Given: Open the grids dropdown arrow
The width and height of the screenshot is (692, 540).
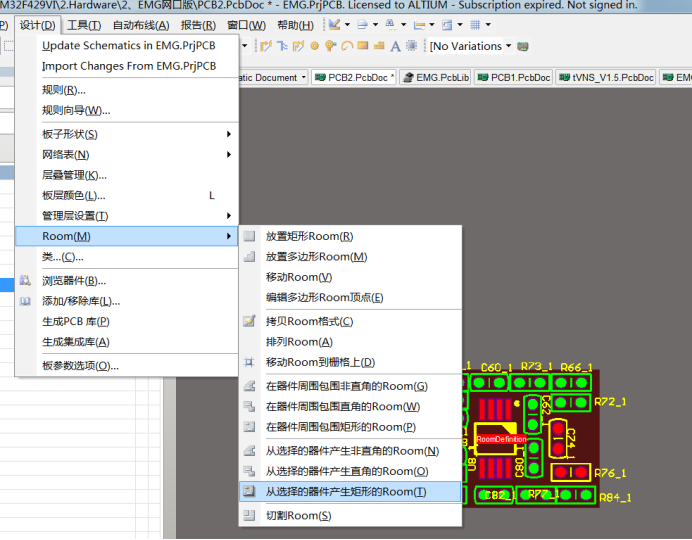Looking at the screenshot, I should [x=488, y=25].
